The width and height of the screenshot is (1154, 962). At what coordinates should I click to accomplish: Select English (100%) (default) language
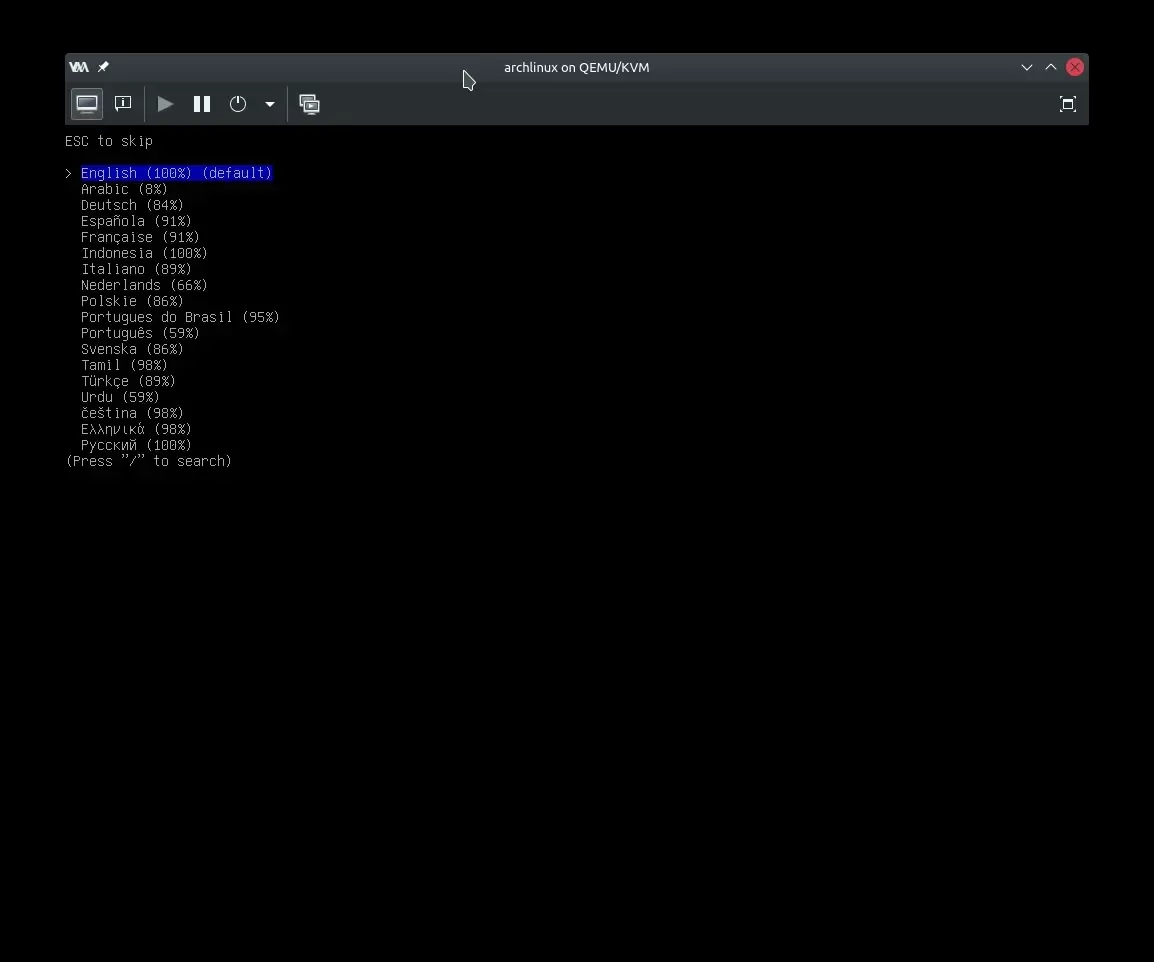tap(176, 173)
